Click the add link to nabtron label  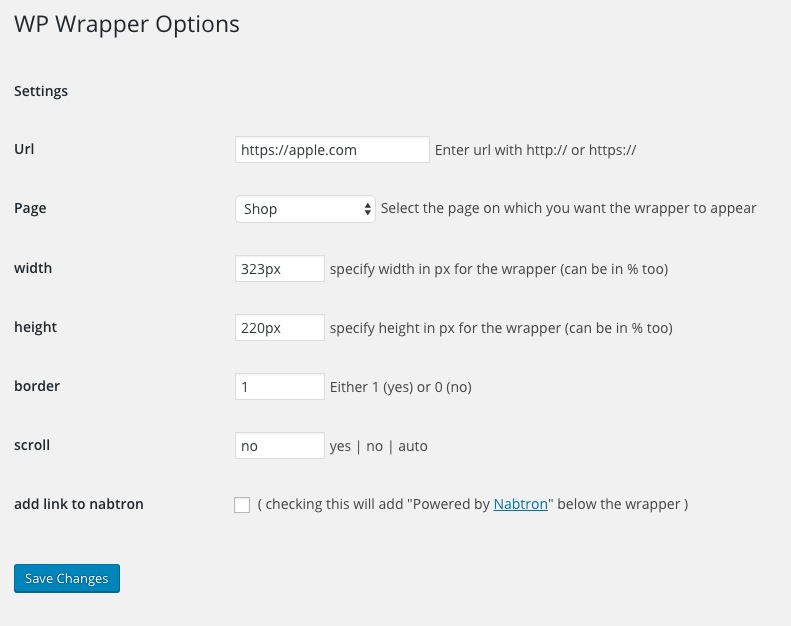(x=79, y=504)
